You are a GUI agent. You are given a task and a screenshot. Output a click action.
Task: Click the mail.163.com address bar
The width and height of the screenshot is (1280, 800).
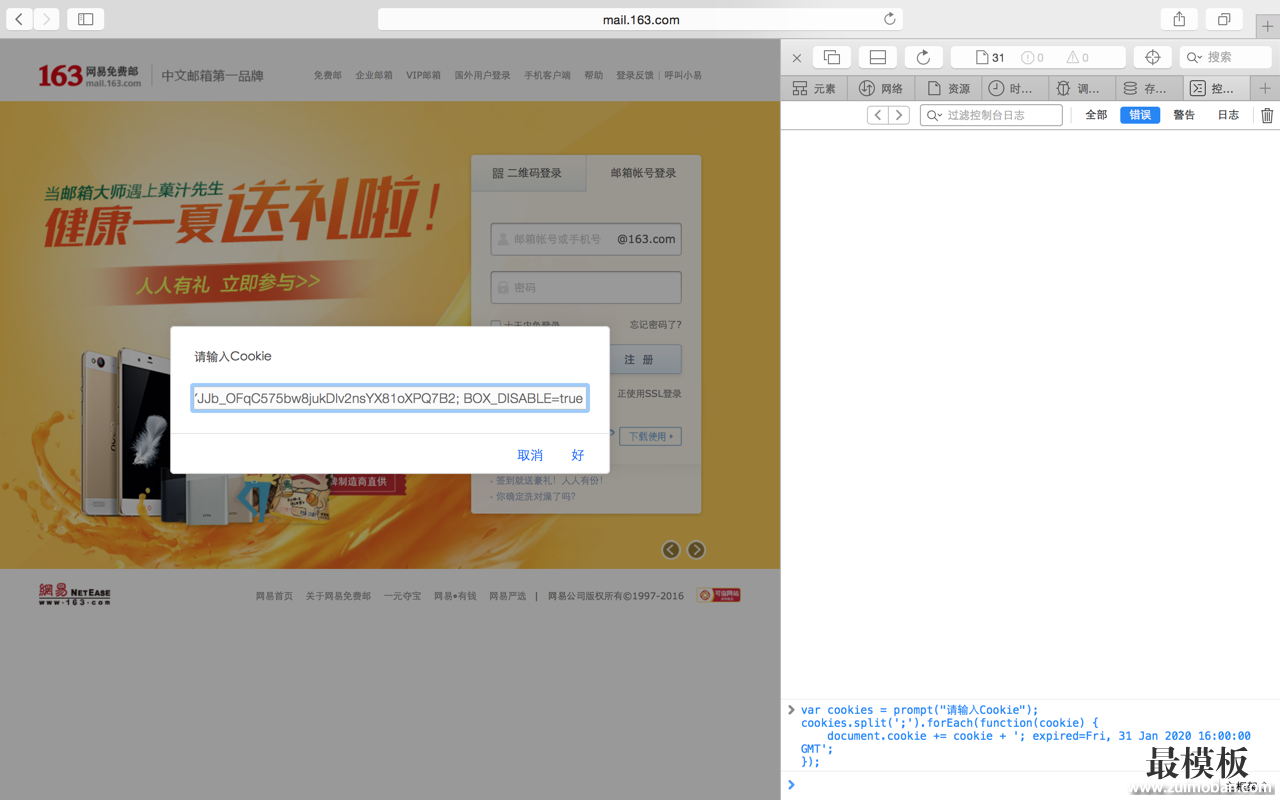pos(640,19)
